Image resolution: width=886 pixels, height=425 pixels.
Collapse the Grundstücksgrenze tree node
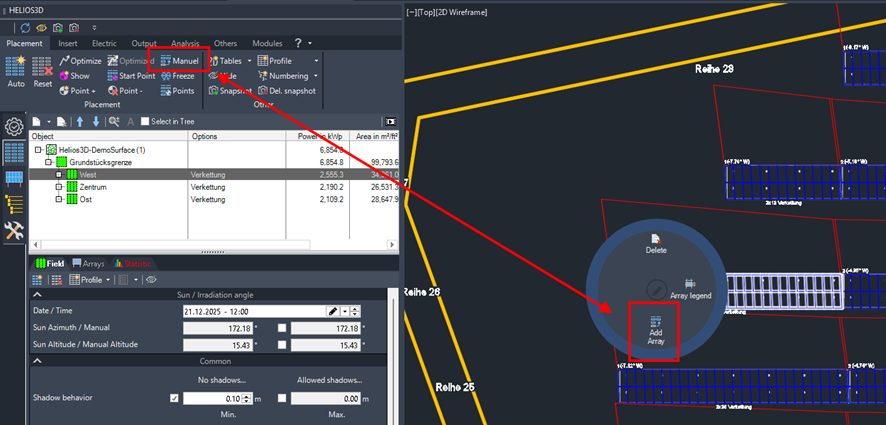49,162
